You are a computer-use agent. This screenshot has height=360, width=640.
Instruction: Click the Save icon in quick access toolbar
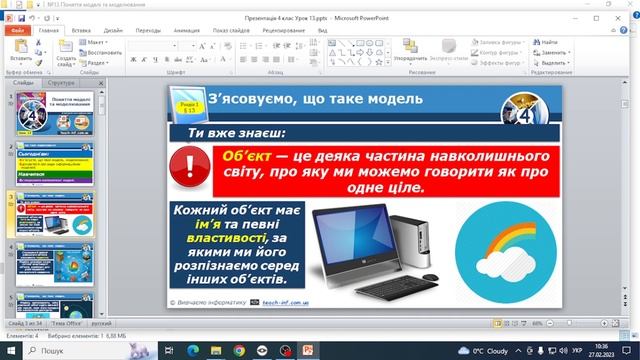pos(21,18)
